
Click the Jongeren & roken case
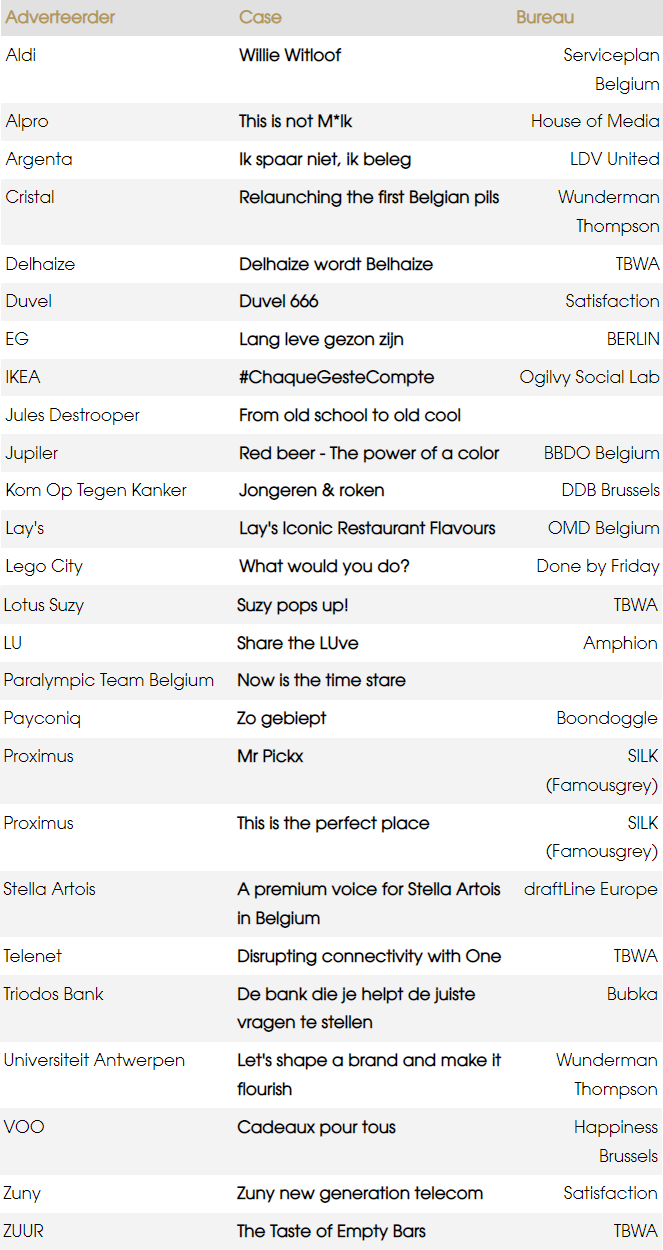click(311, 490)
